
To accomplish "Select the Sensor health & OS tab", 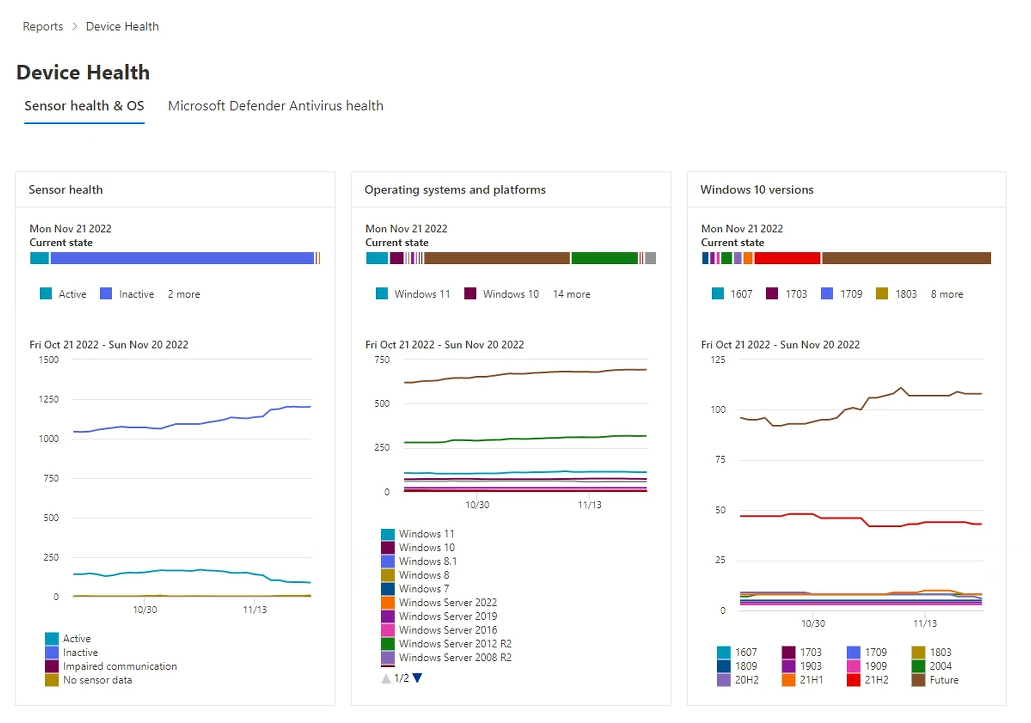I will point(84,106).
